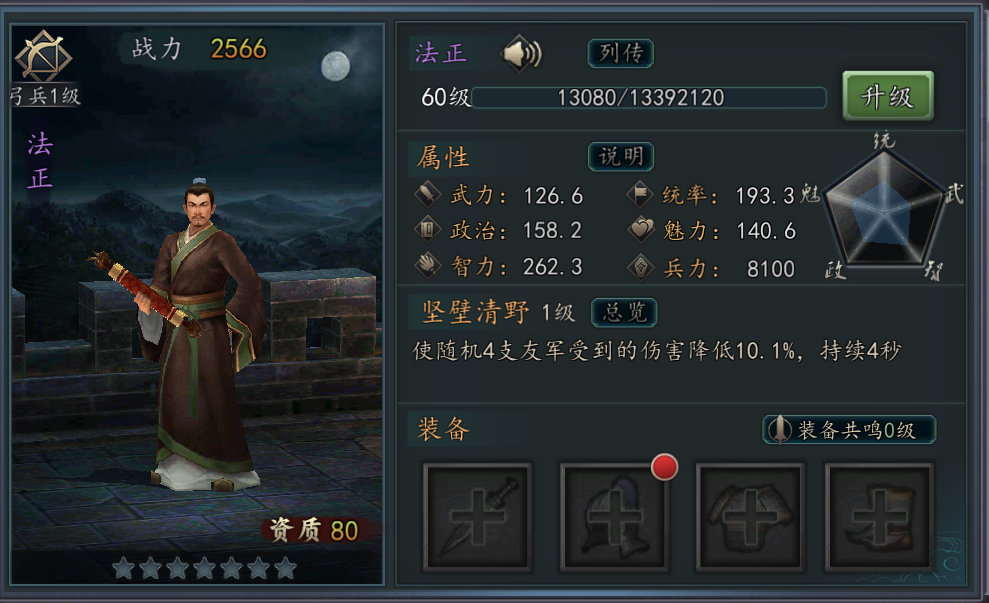Click the experience bar showing 13080/13392120
989x603 pixels.
[648, 98]
